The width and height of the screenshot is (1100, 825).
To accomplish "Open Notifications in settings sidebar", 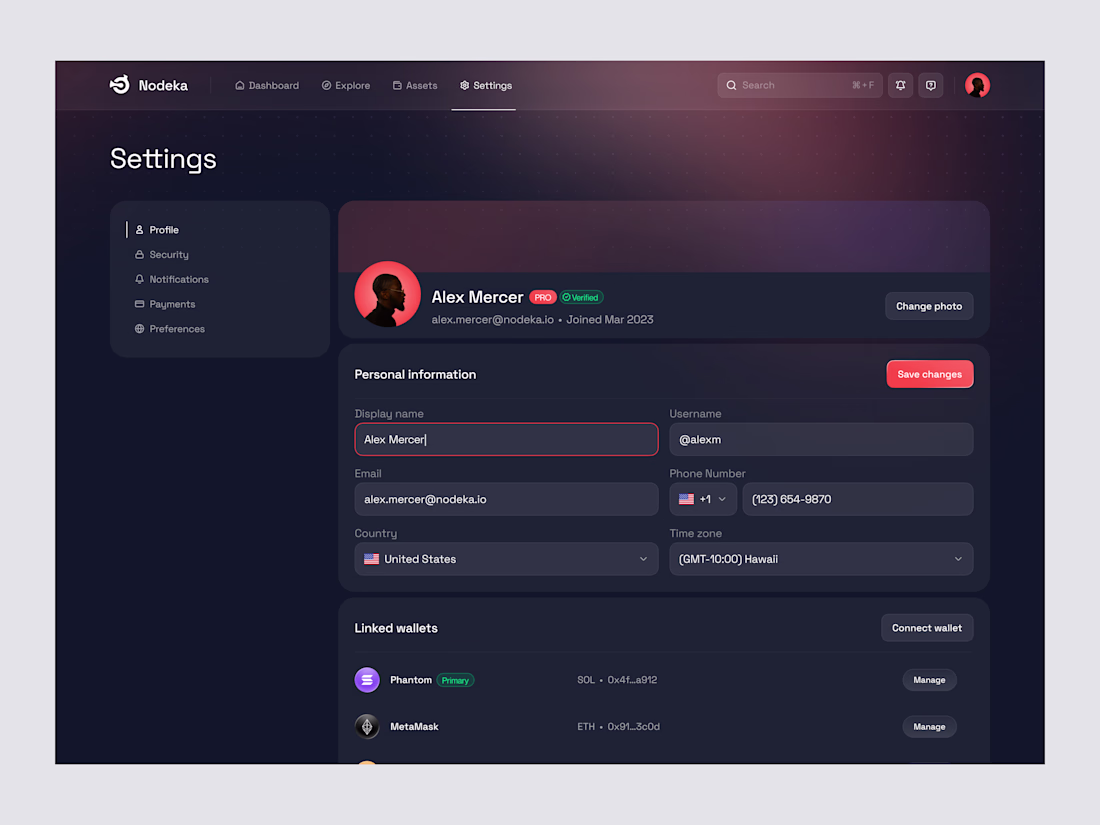I will tap(172, 279).
